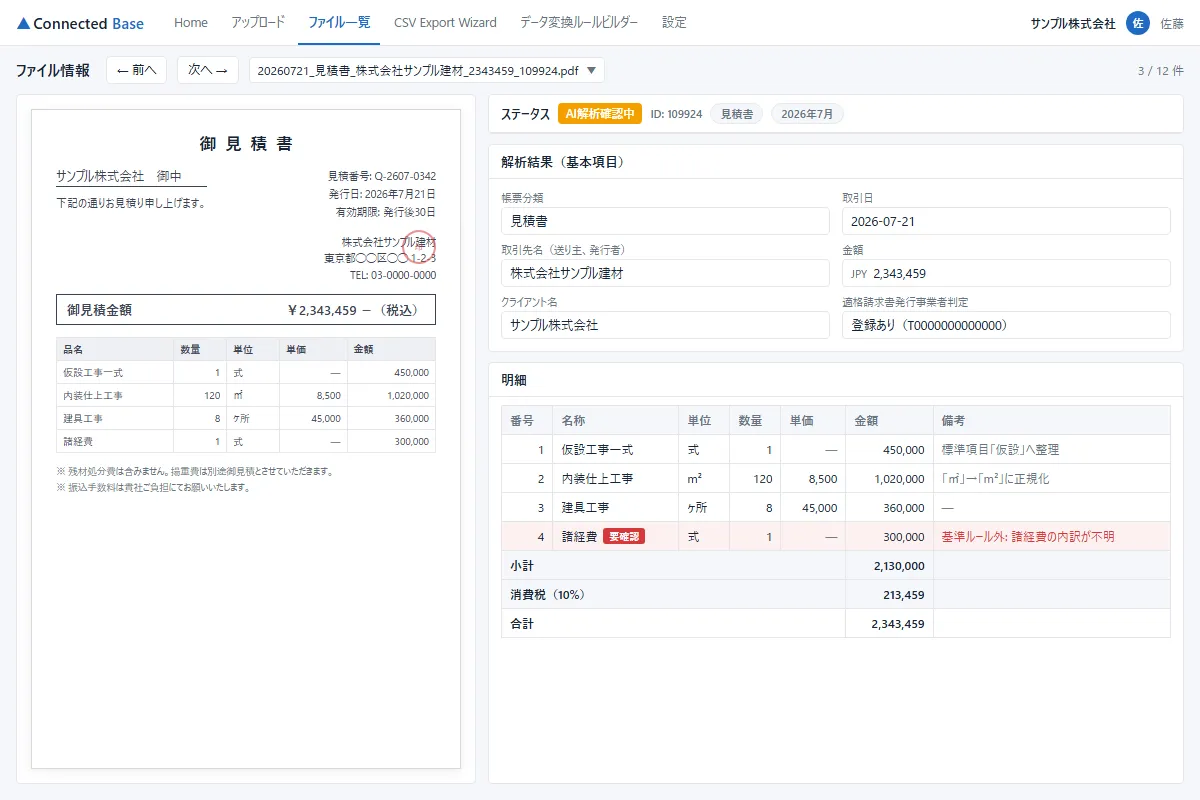Open CSV Export Wizard tab

point(445,22)
